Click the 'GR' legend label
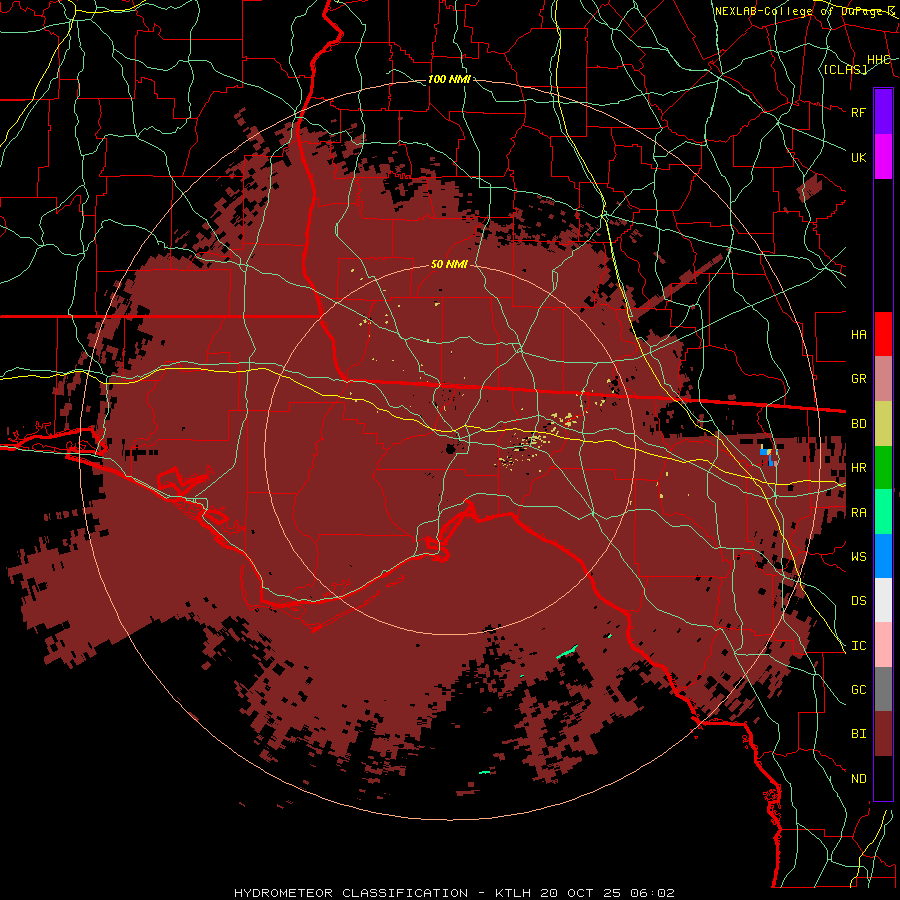The height and width of the screenshot is (900, 900). click(858, 379)
